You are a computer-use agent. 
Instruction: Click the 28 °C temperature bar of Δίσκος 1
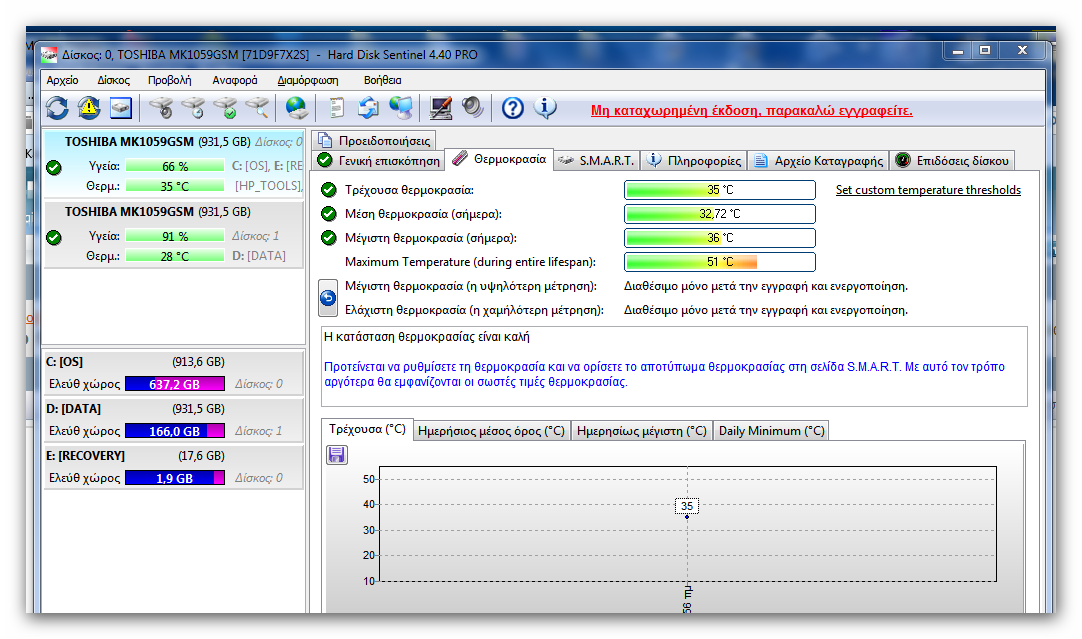[x=175, y=256]
